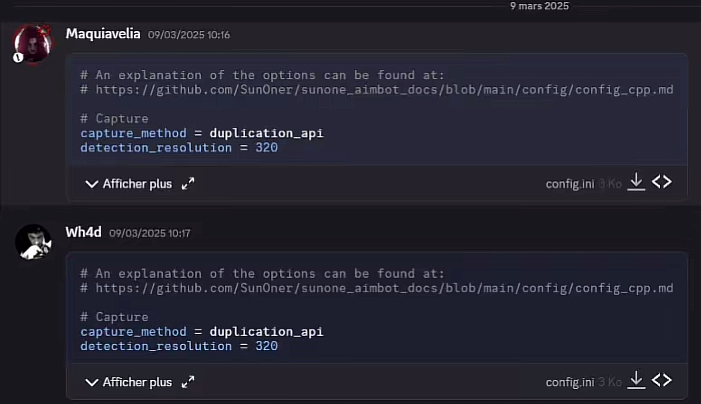
Task: Download Wh4d's config.ini file
Action: pos(636,380)
